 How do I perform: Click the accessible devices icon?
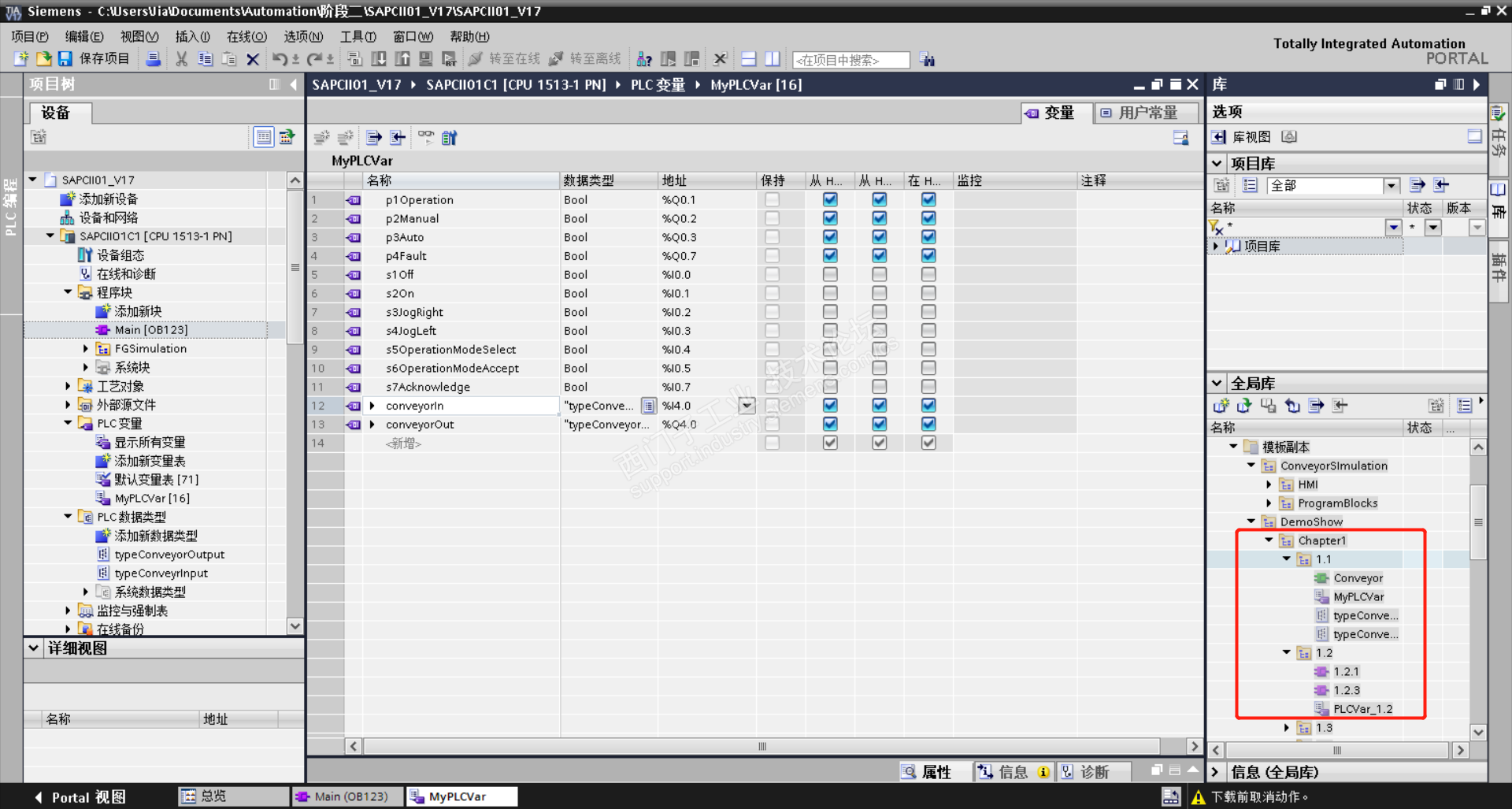pyautogui.click(x=644, y=59)
